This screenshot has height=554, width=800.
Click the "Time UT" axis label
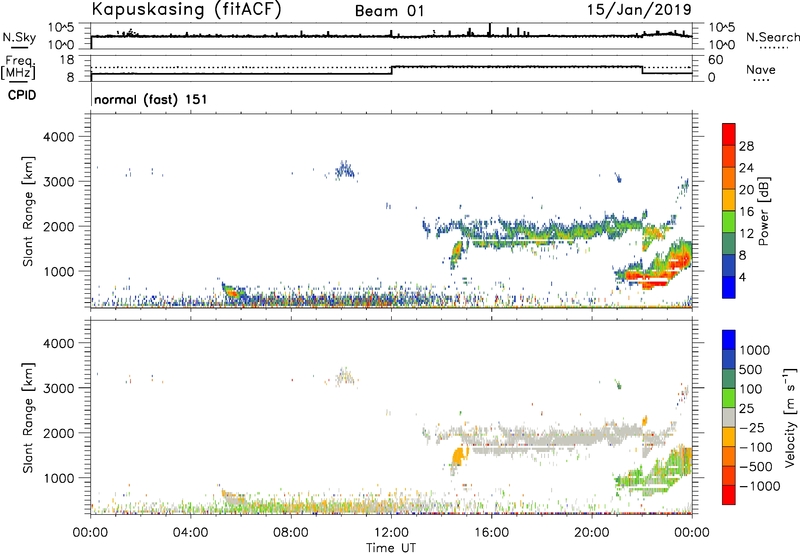click(391, 548)
